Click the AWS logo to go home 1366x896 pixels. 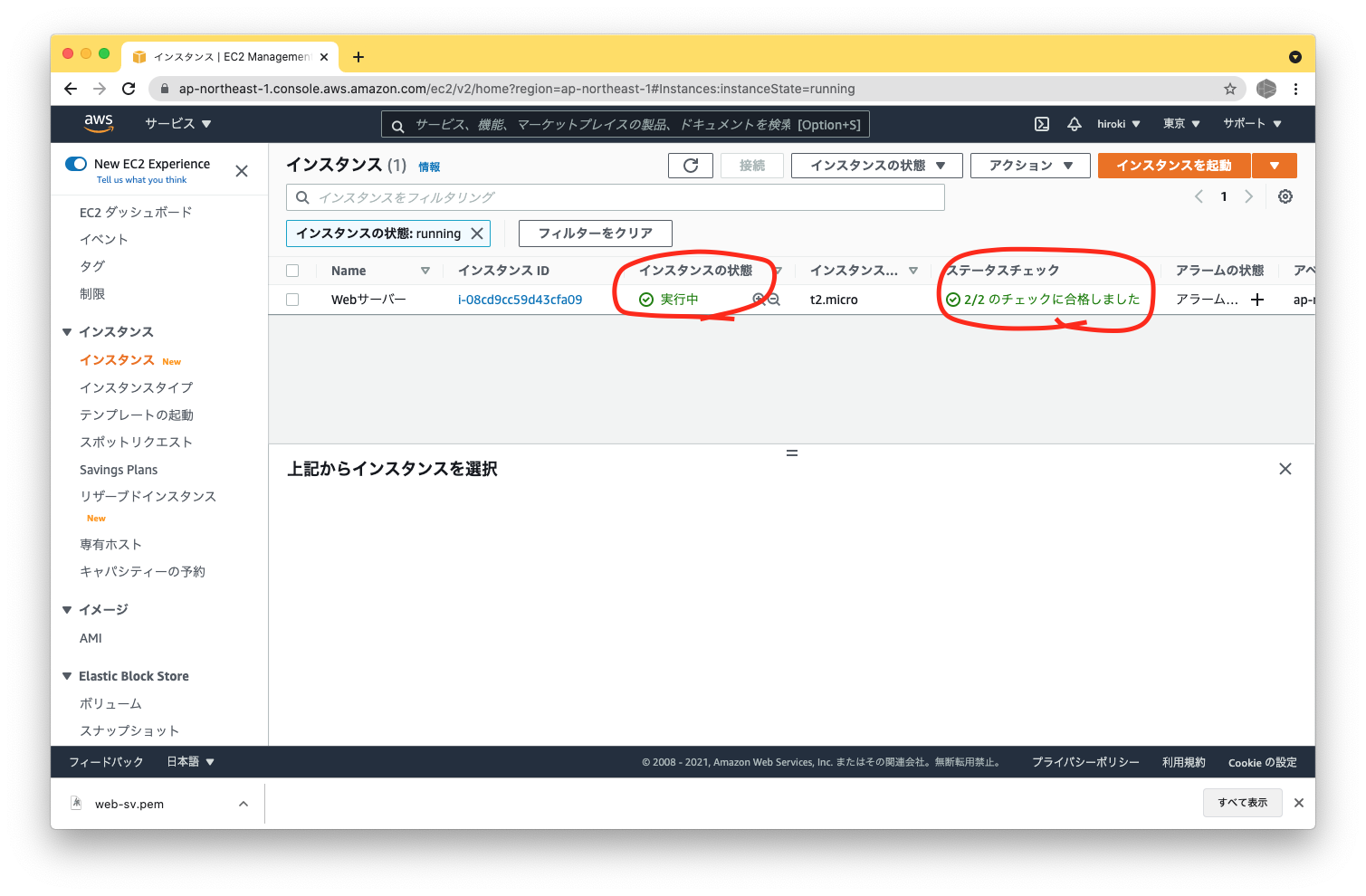pos(99,124)
